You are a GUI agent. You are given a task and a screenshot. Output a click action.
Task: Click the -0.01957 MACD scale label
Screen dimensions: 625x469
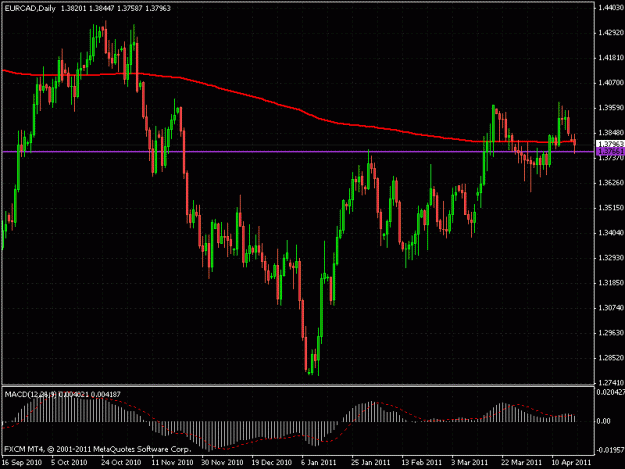coord(610,450)
